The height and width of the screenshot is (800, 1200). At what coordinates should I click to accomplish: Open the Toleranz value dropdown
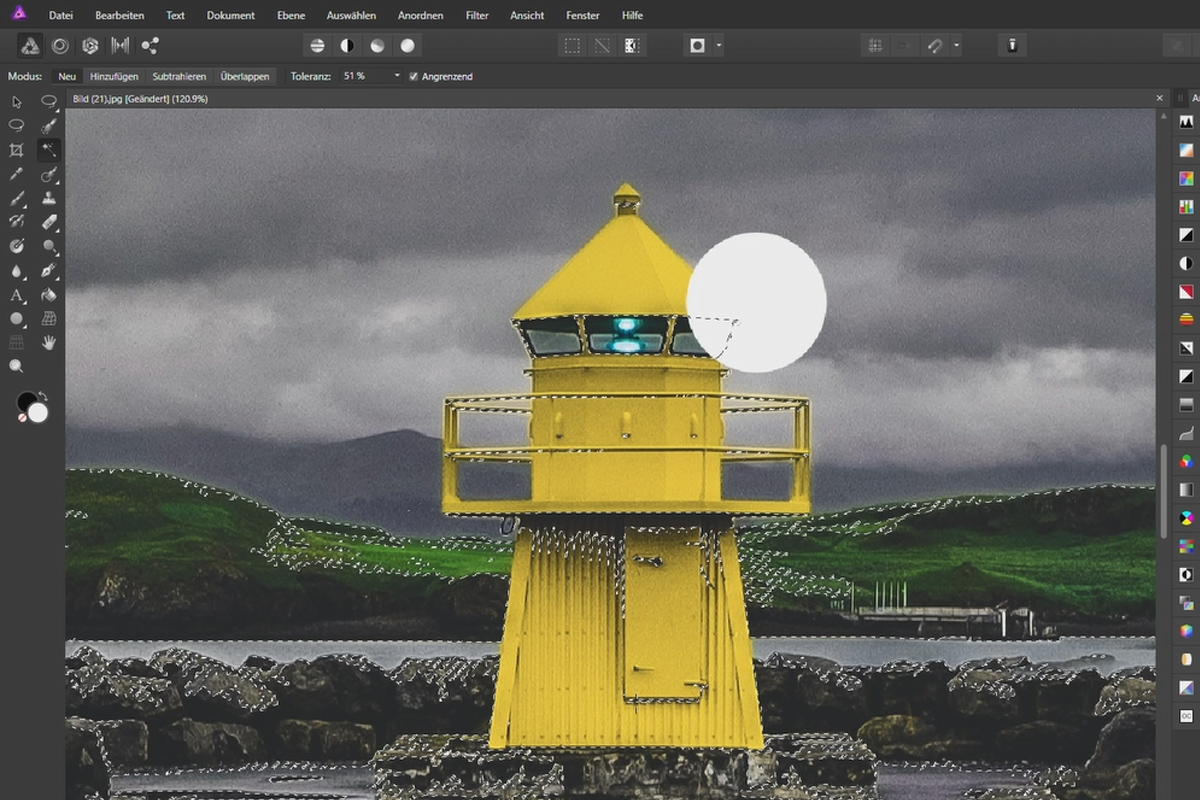coord(397,76)
